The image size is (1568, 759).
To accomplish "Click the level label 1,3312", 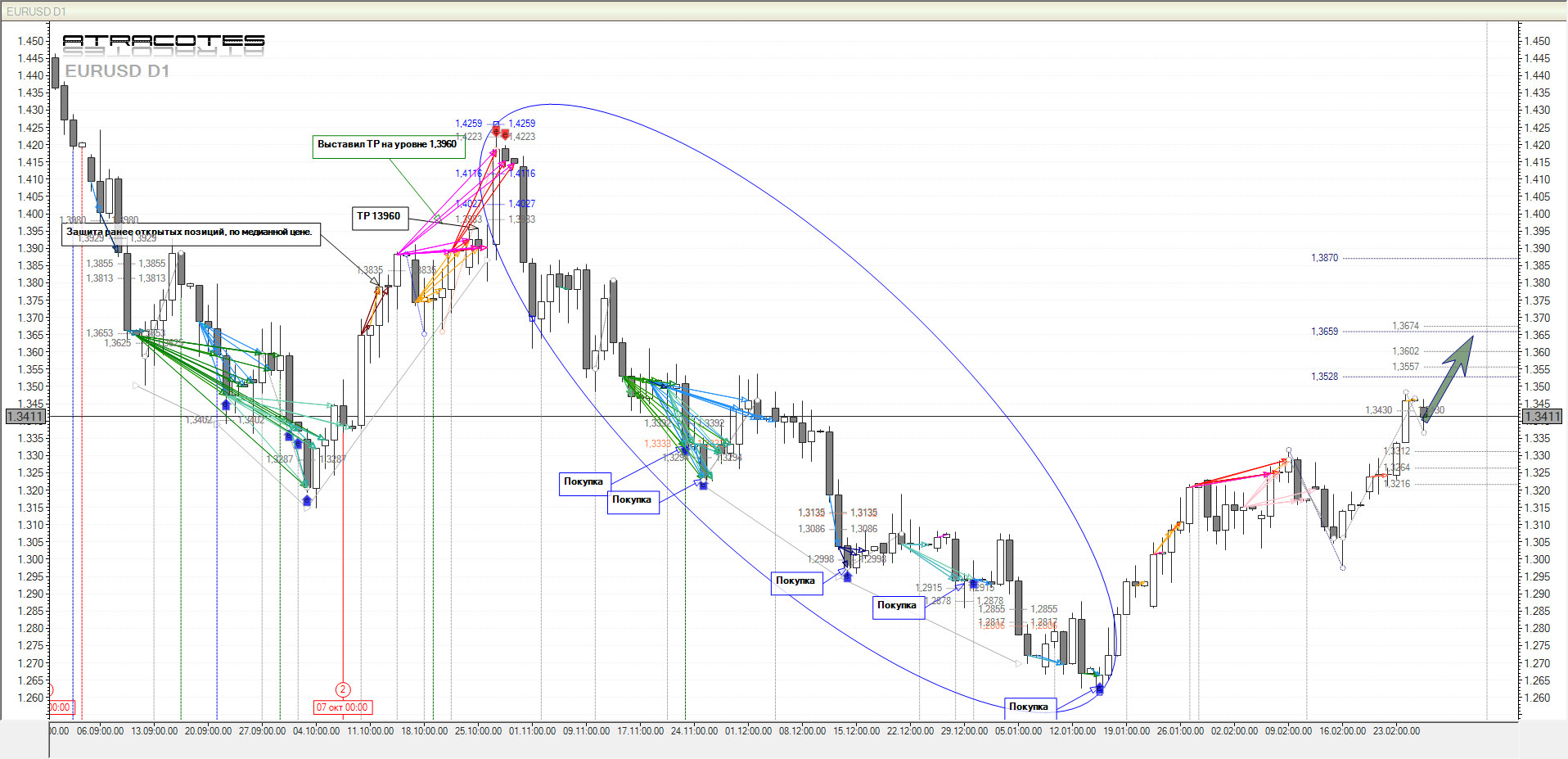I will (x=1398, y=451).
